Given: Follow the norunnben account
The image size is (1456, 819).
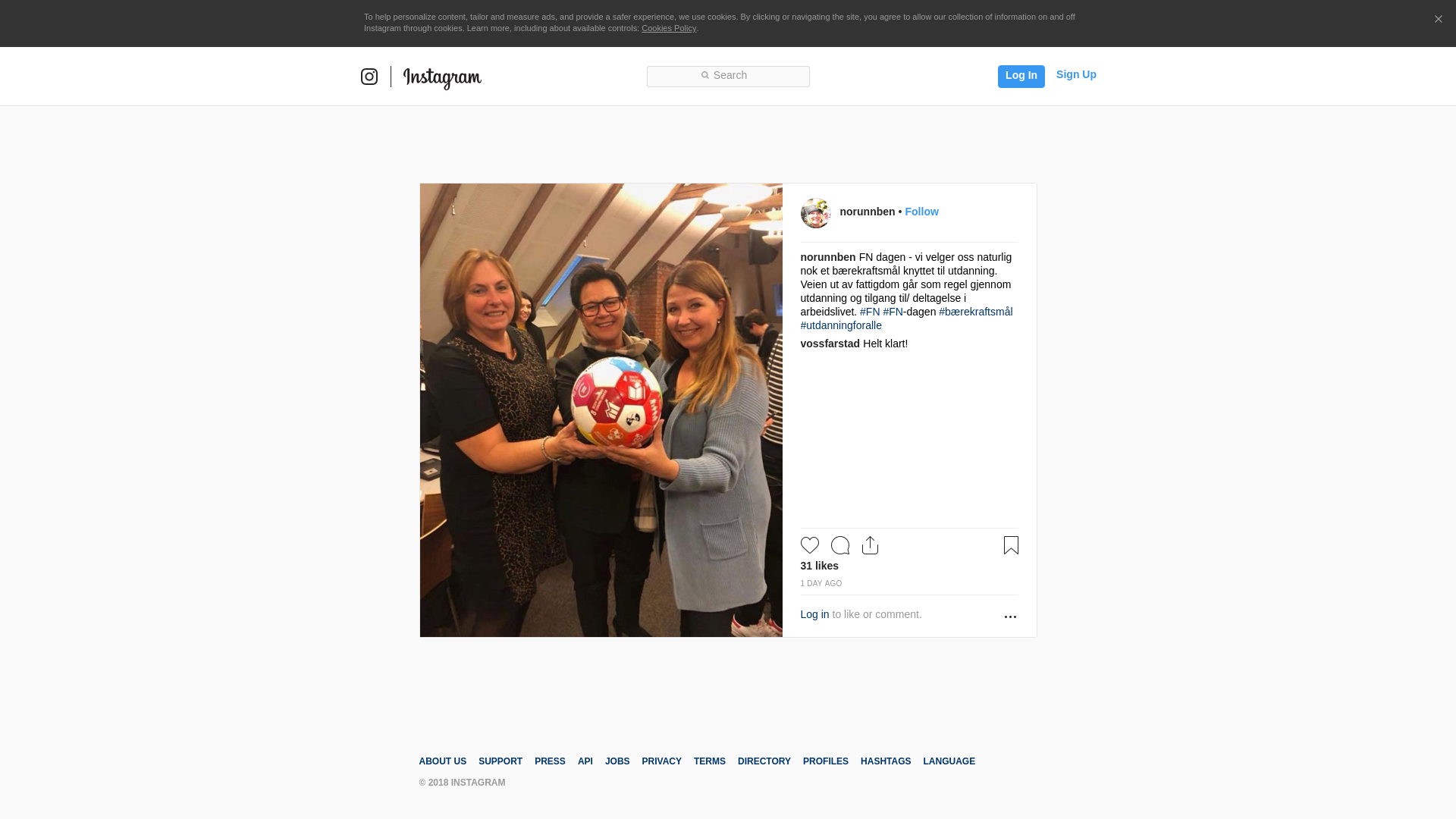Looking at the screenshot, I should point(921,212).
